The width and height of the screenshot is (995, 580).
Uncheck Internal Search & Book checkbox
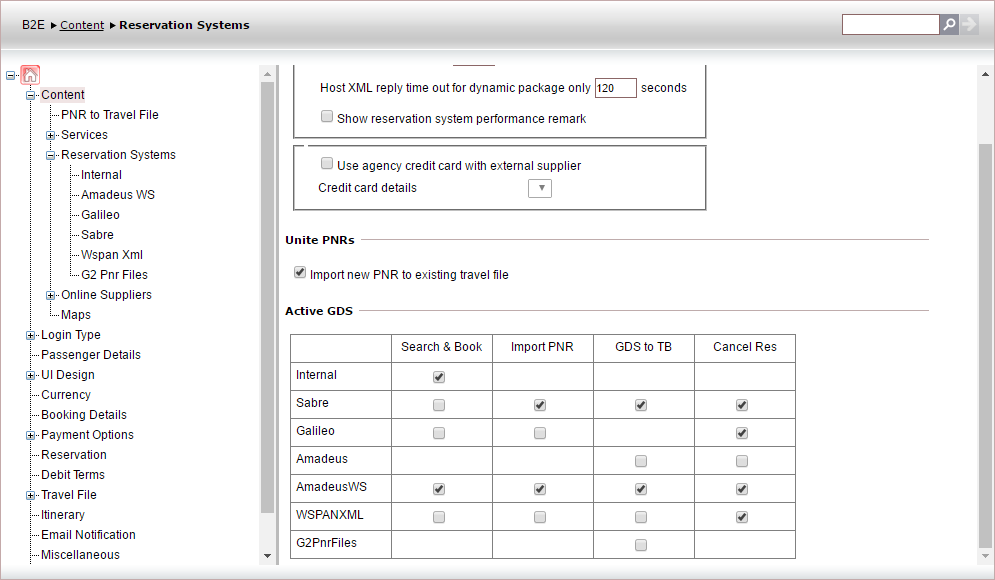tap(439, 377)
